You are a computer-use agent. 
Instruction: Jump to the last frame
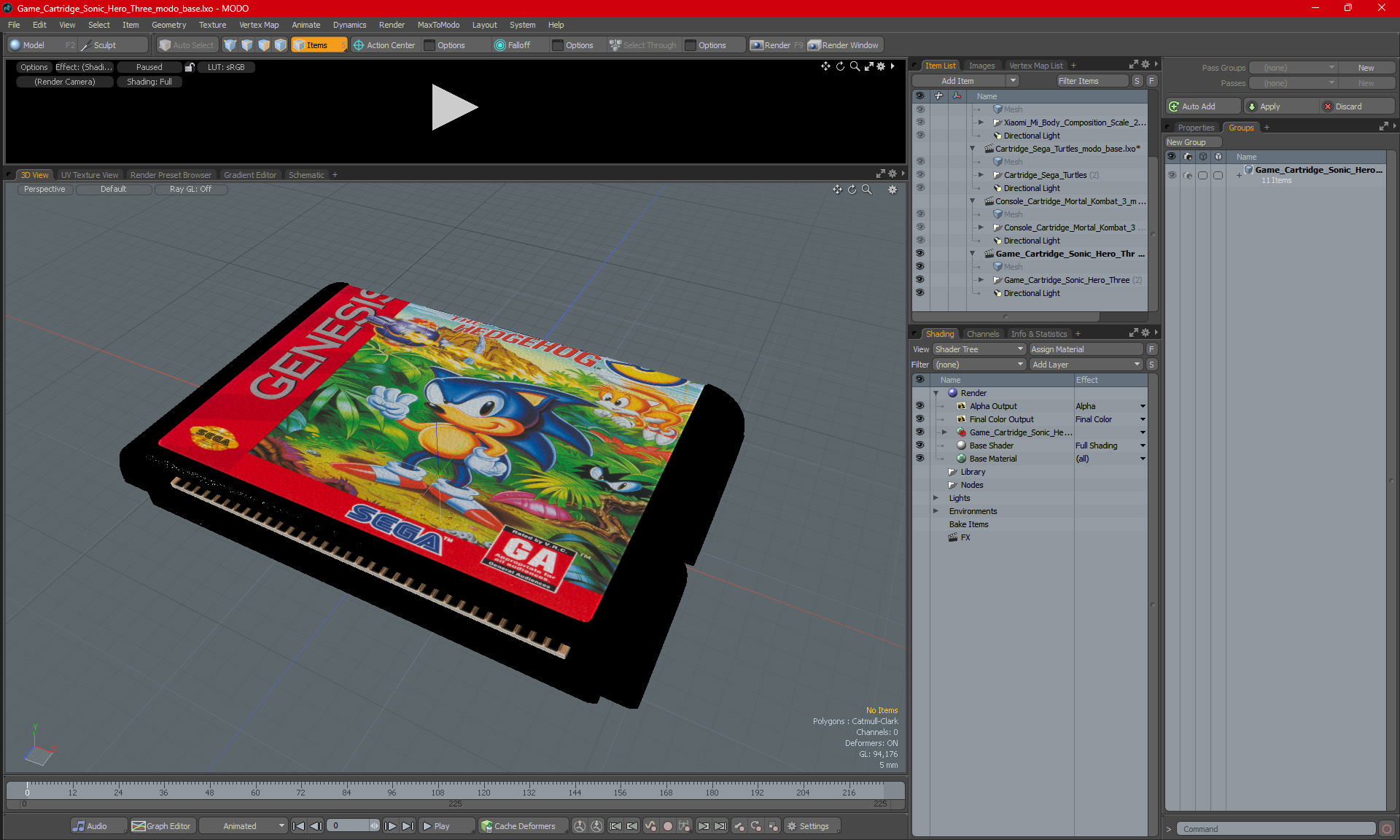tap(408, 826)
